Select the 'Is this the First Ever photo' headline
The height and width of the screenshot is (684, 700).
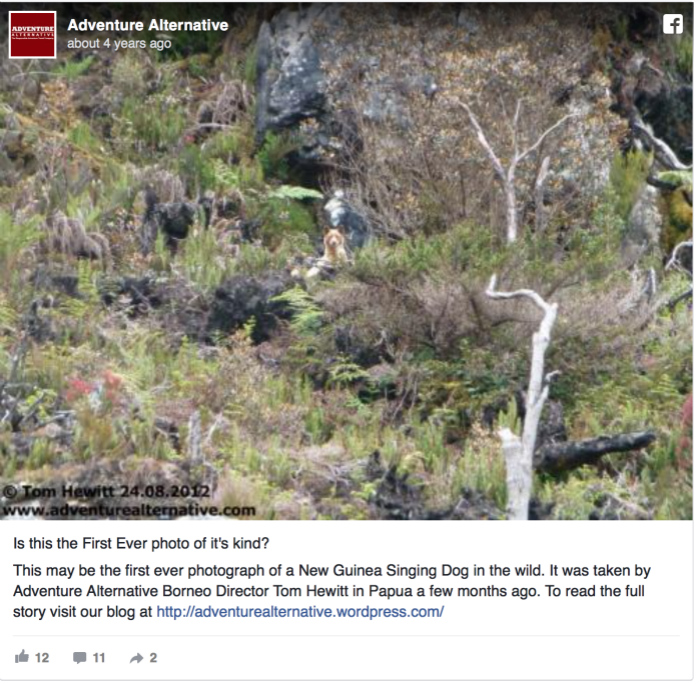point(141,543)
